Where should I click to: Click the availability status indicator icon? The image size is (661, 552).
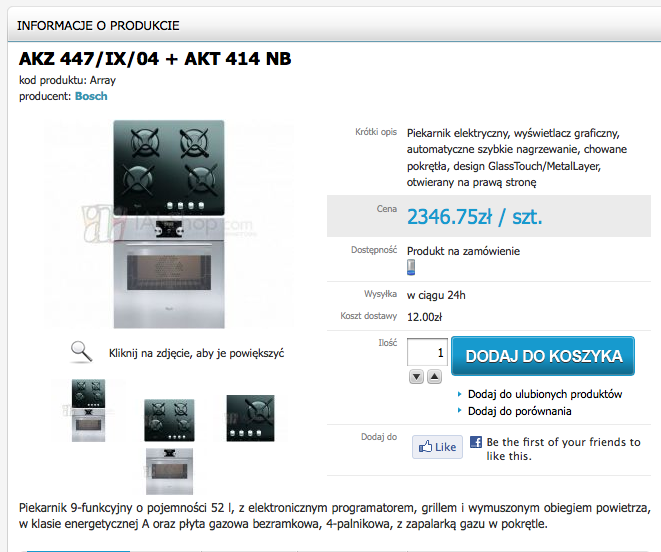(411, 267)
